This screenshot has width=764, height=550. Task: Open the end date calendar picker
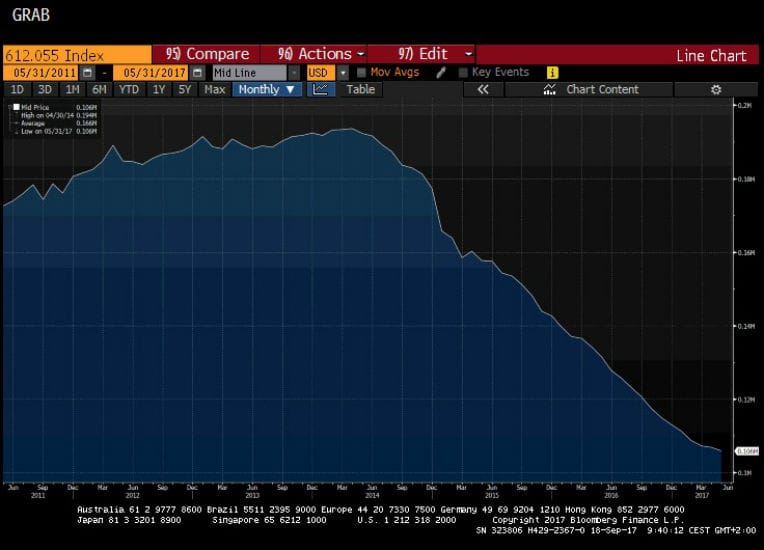(x=197, y=73)
